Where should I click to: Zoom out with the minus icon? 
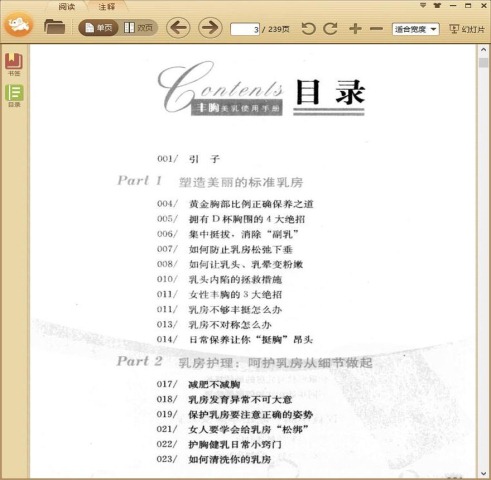point(376,29)
